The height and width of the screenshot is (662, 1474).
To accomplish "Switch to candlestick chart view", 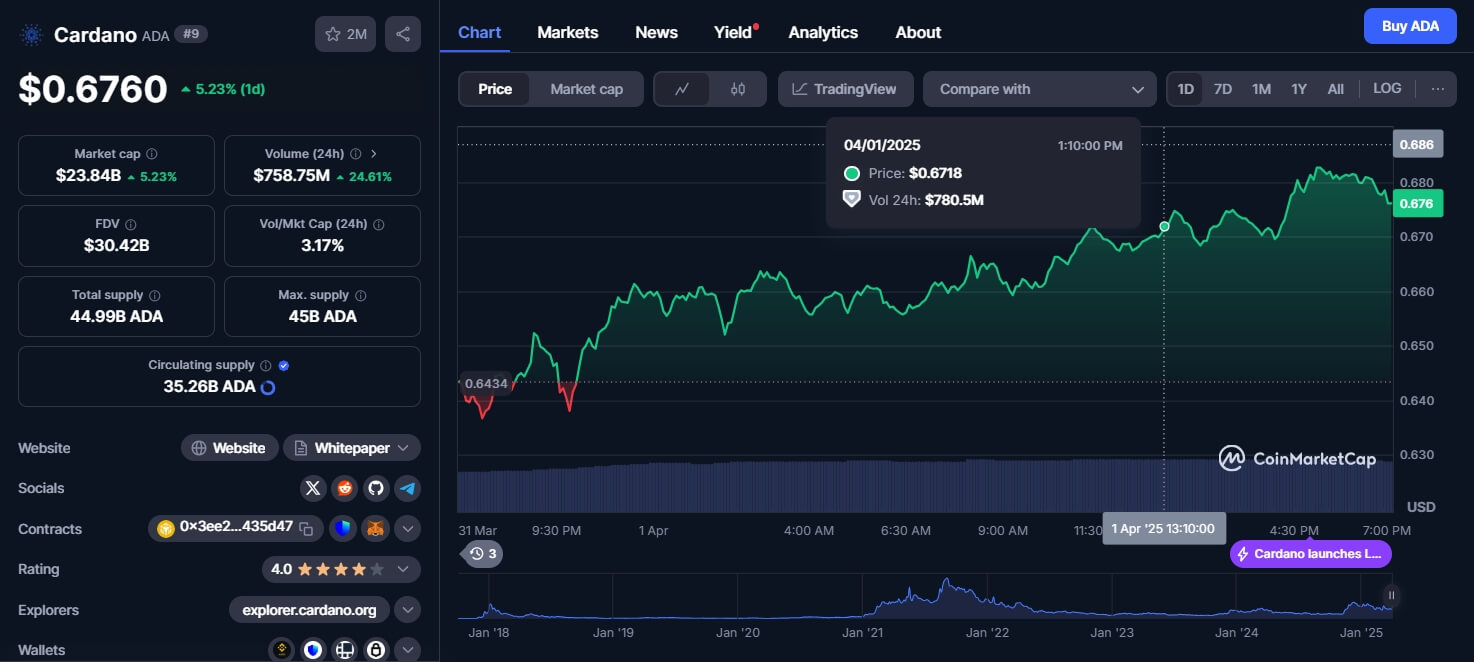I will [738, 89].
